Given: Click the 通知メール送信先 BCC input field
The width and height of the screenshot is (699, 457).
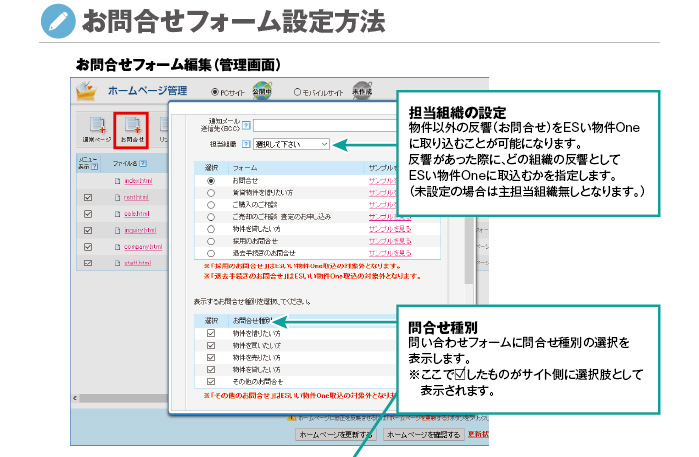Looking at the screenshot, I should tap(325, 125).
